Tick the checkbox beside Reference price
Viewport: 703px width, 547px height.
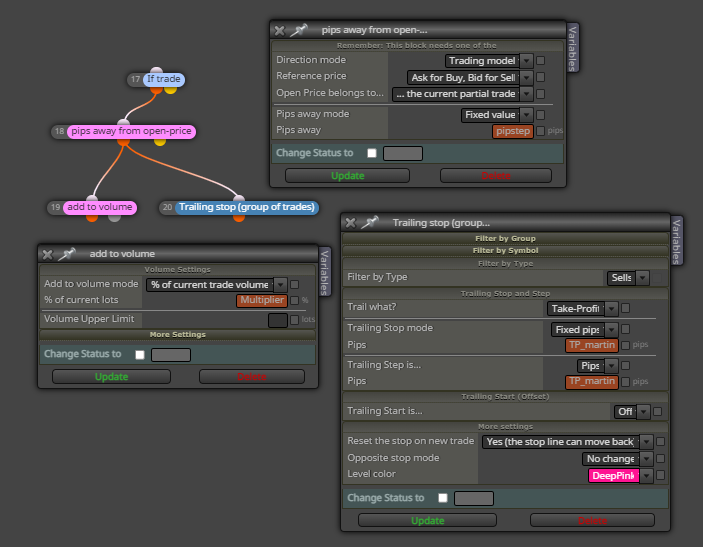click(x=541, y=77)
